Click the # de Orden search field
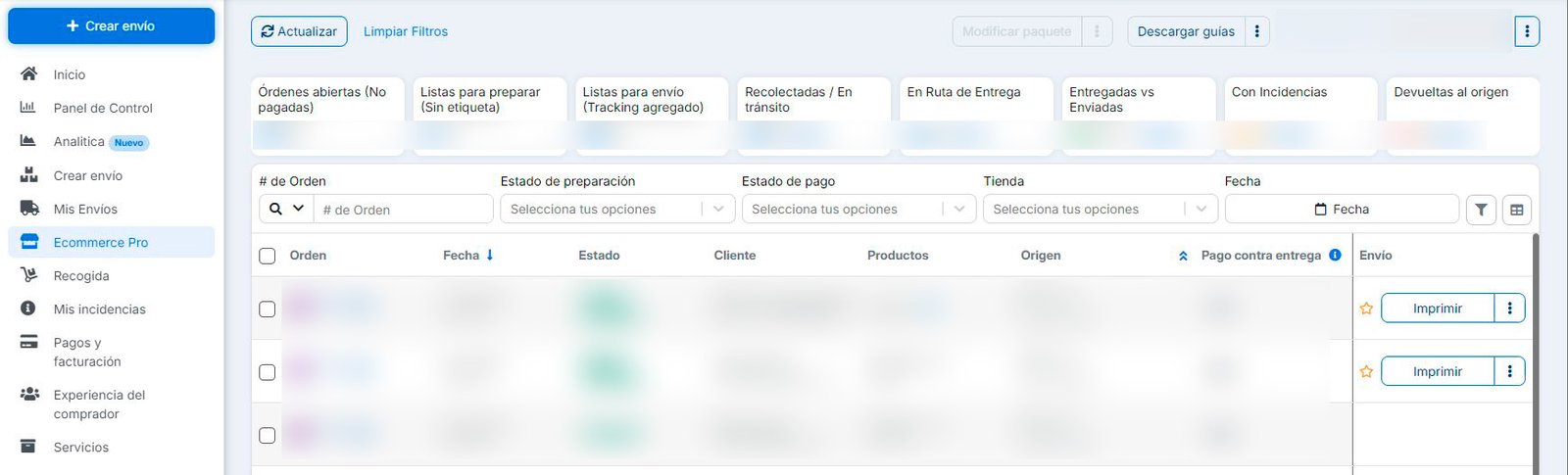Viewport: 1568px width, 475px height. [404, 210]
